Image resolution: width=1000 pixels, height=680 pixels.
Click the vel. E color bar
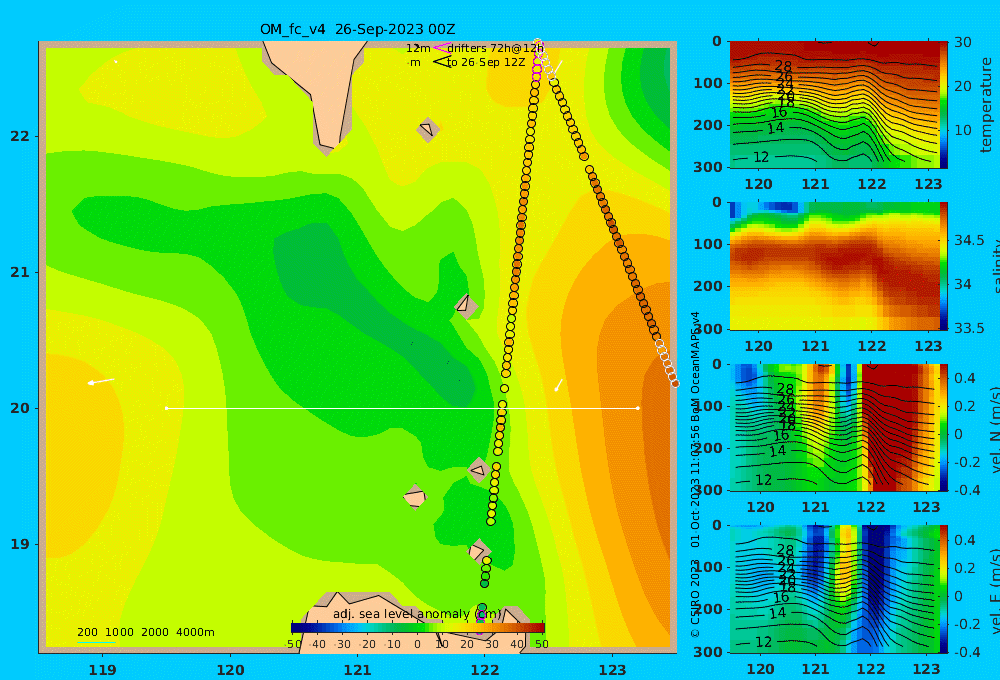(944, 589)
